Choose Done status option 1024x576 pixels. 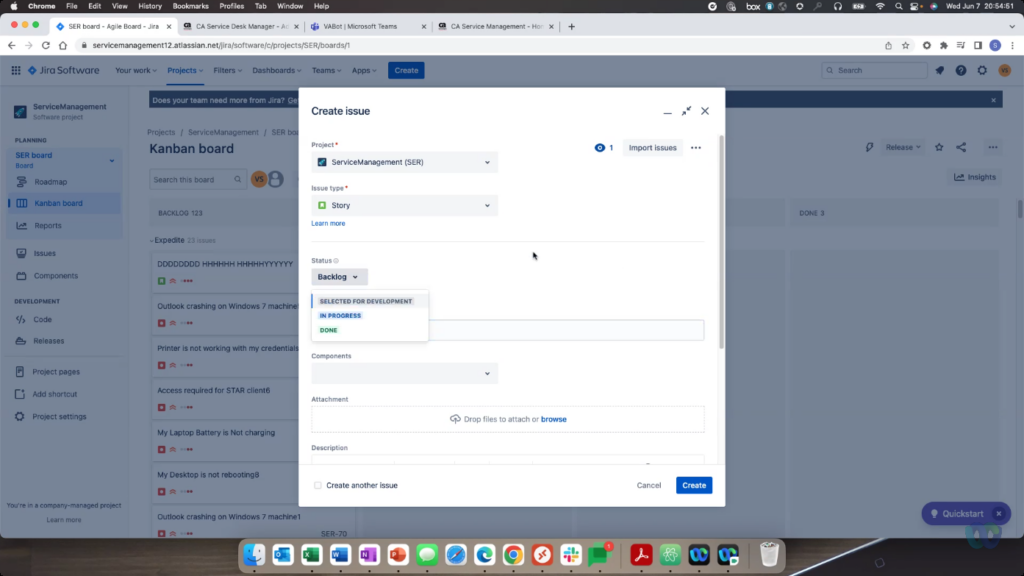[x=328, y=330]
